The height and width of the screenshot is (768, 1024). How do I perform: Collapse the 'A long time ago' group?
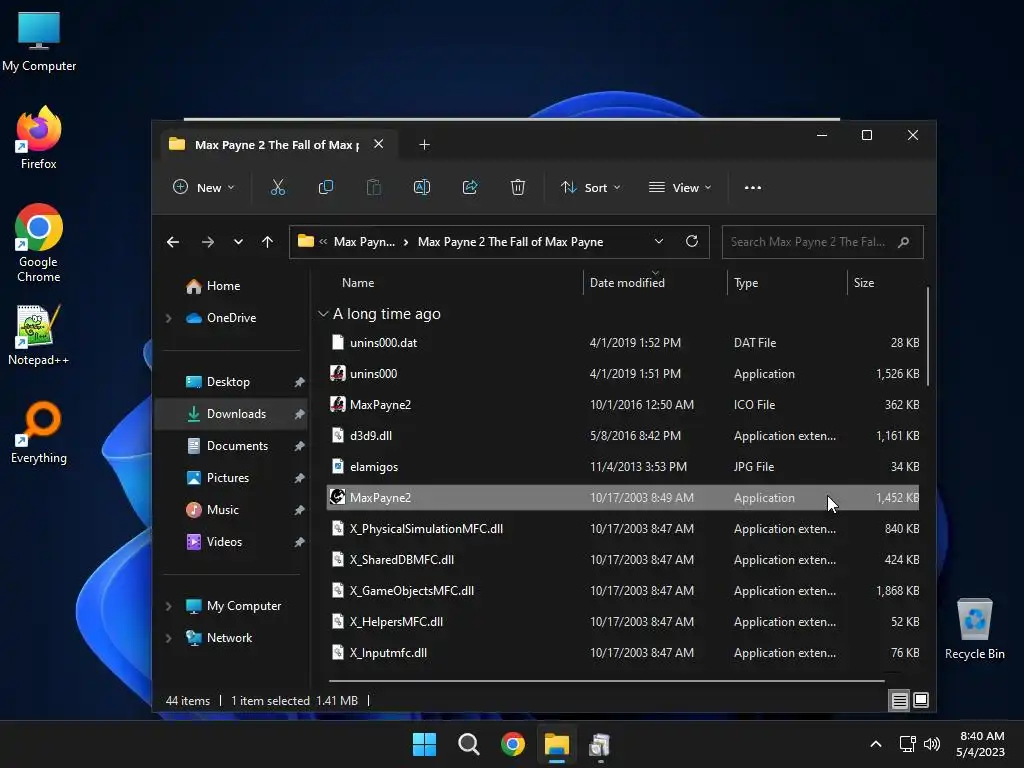pyautogui.click(x=323, y=314)
